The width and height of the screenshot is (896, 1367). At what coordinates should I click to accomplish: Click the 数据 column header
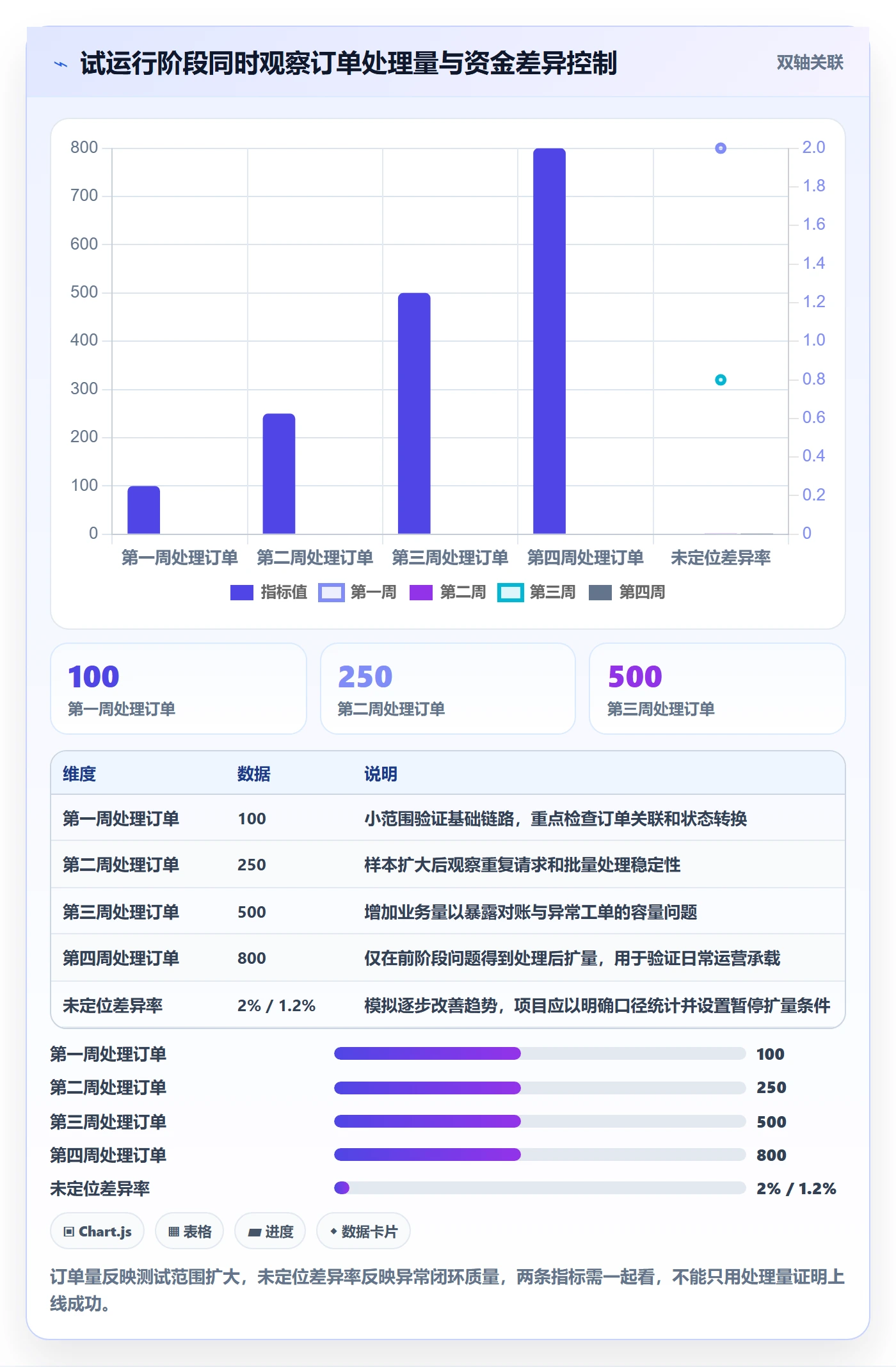254,774
